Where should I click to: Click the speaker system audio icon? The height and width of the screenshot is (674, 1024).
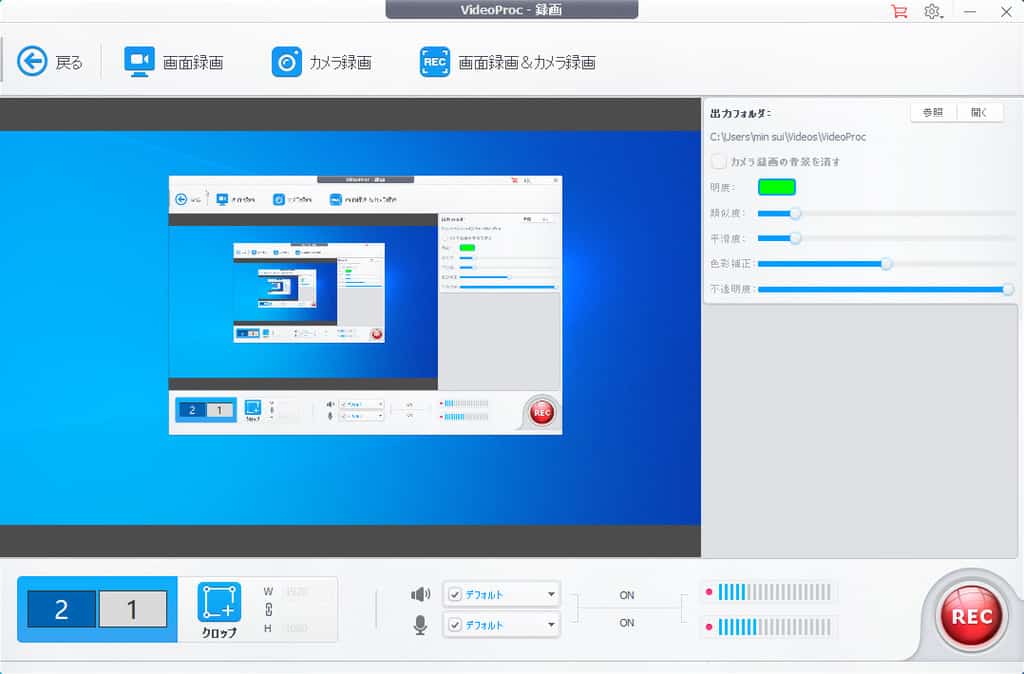[421, 594]
